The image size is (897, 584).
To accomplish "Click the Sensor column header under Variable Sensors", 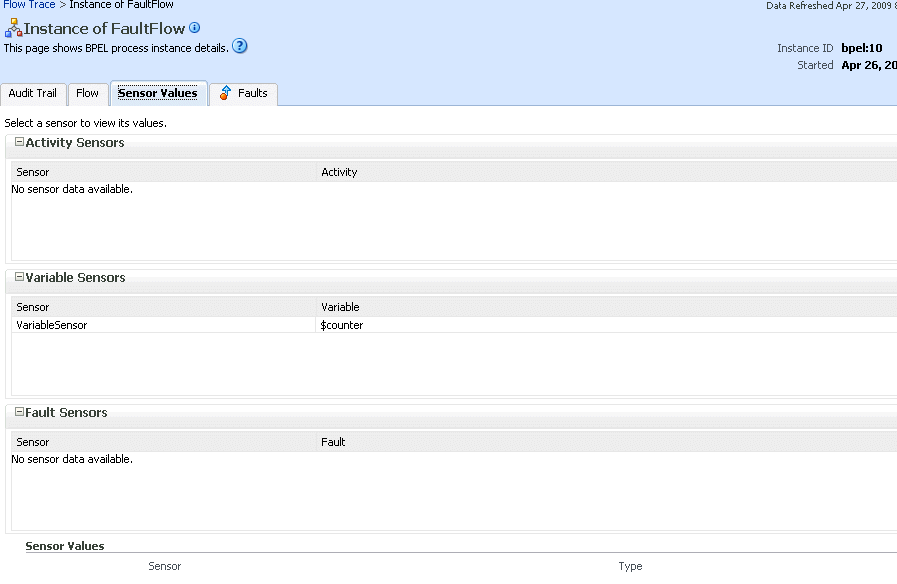I will 32,307.
